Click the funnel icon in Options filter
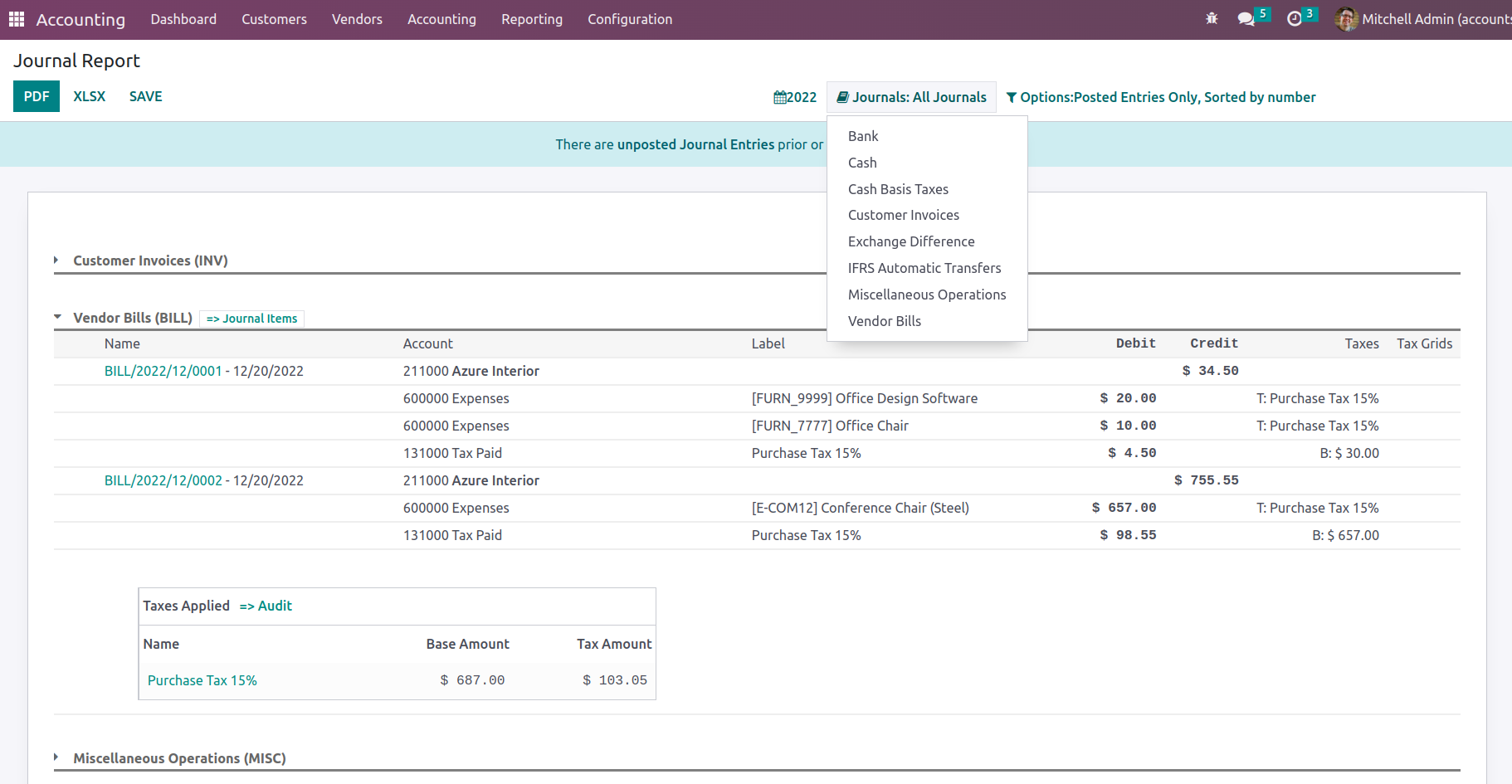 click(1012, 98)
